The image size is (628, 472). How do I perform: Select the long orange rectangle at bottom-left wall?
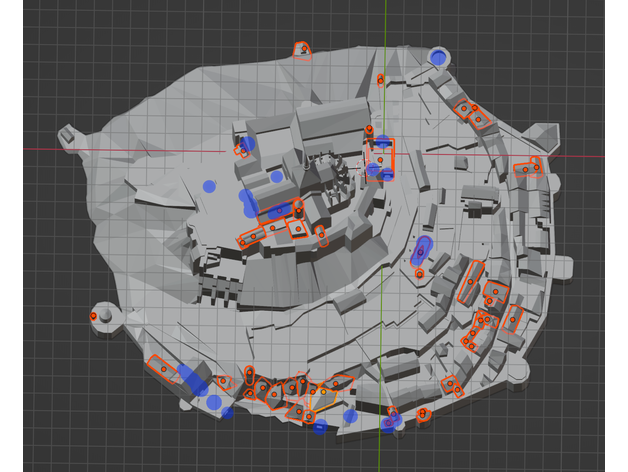[158, 365]
